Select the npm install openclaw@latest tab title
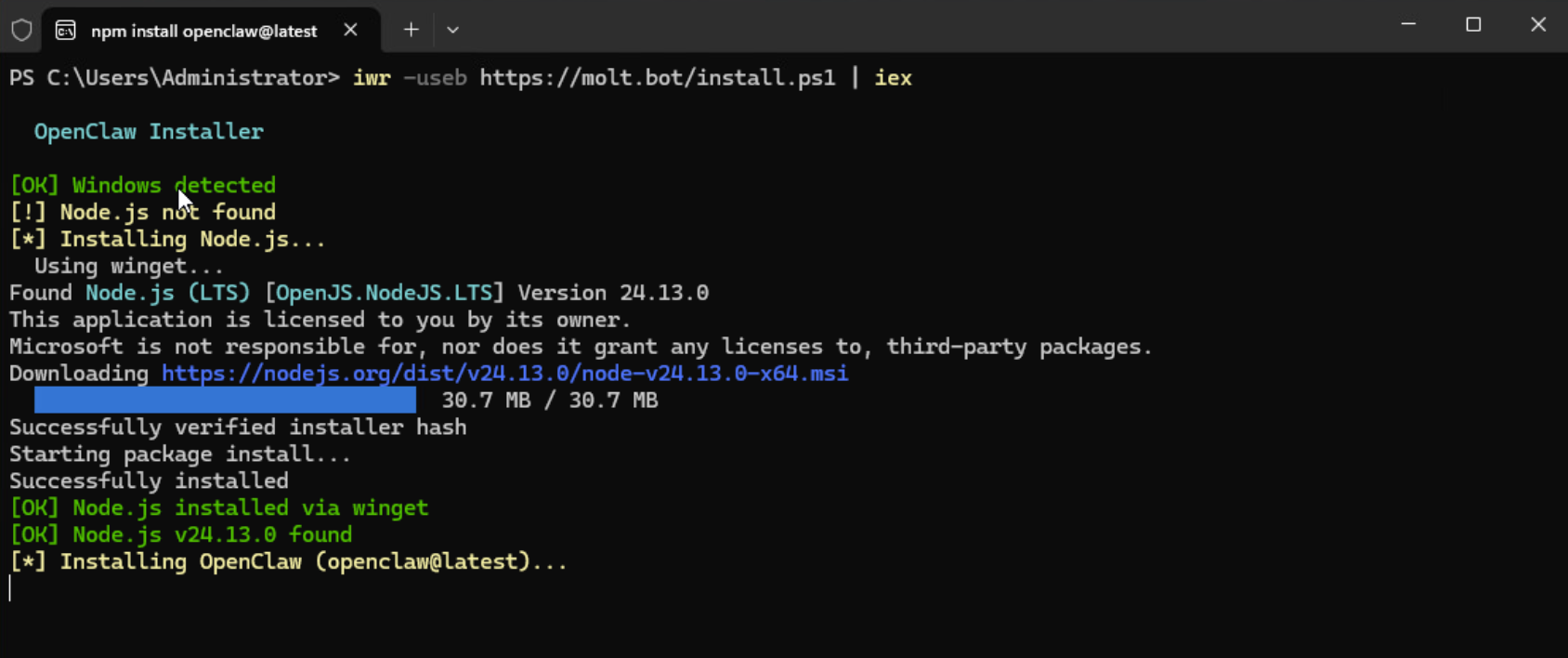Screen dimensions: 1568x658 [203, 31]
